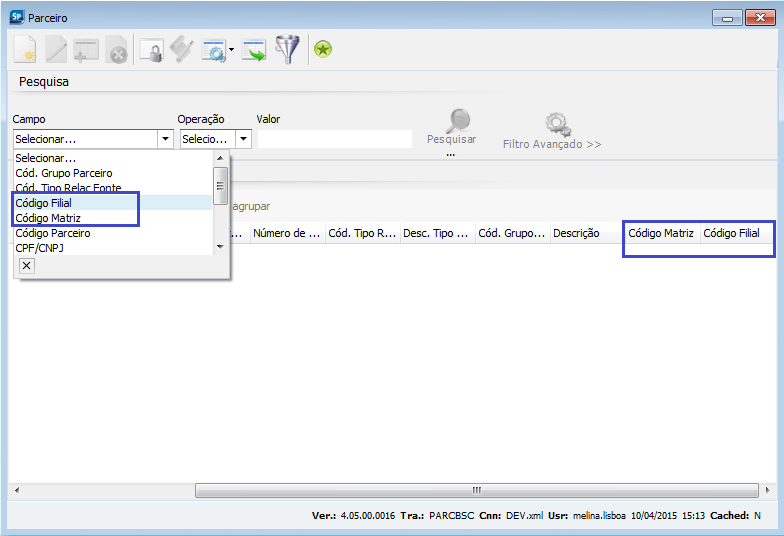784x536 pixels.
Task: Click the SP application icon in title bar
Action: pos(16,17)
